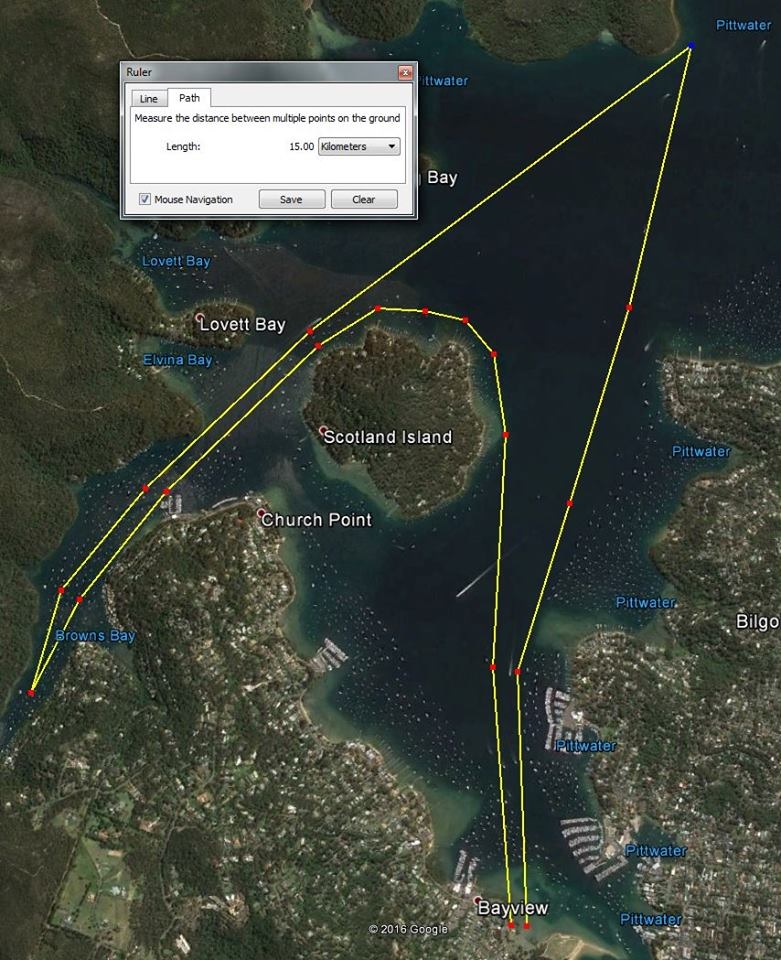Select the Path tab in Ruler
Viewport: 781px width, 960px height.
click(x=189, y=97)
